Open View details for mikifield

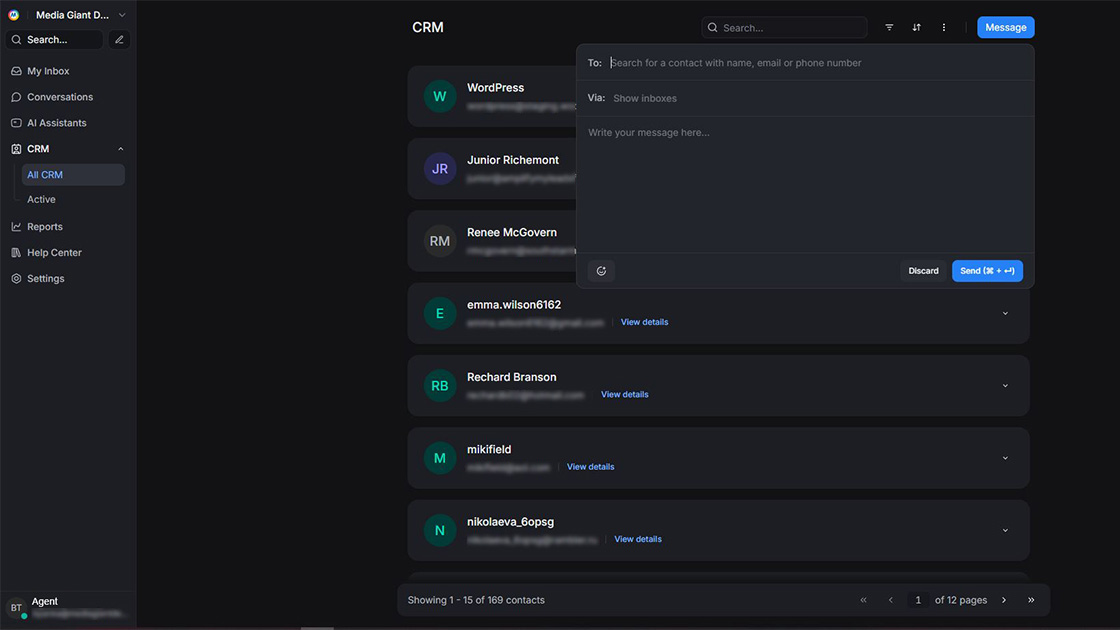point(590,467)
